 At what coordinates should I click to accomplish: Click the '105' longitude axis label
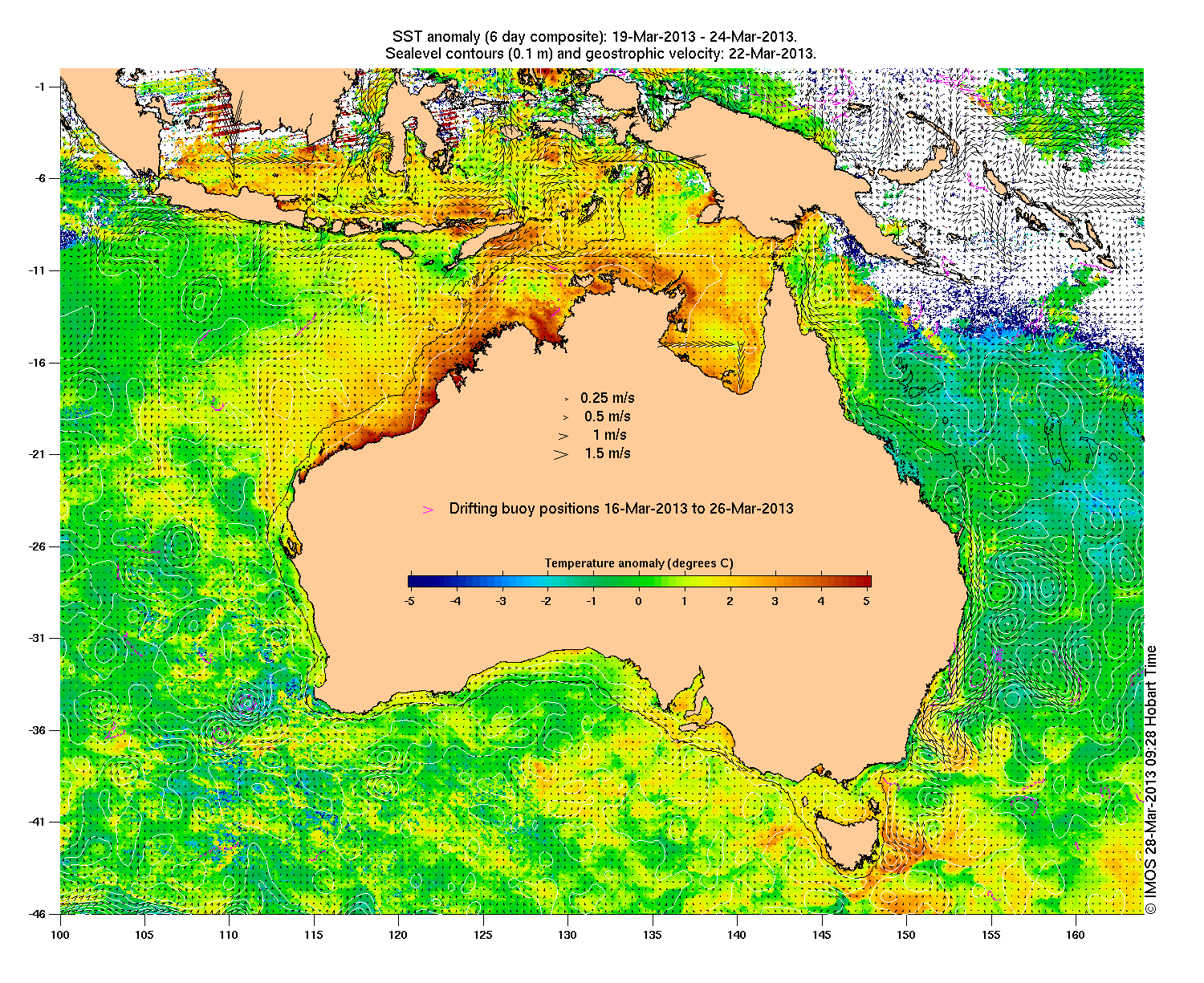(x=144, y=934)
